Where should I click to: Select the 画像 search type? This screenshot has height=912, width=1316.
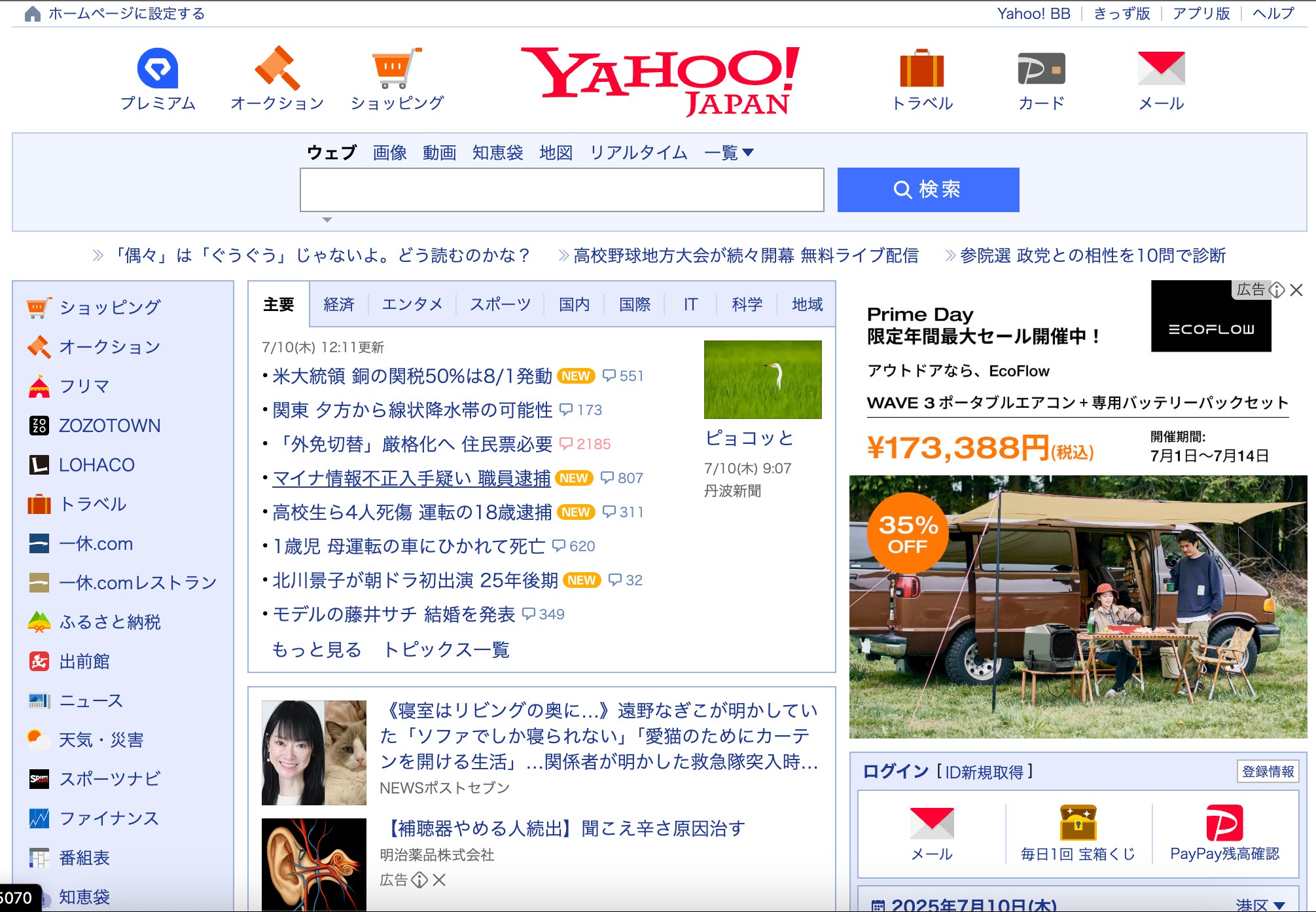(389, 153)
